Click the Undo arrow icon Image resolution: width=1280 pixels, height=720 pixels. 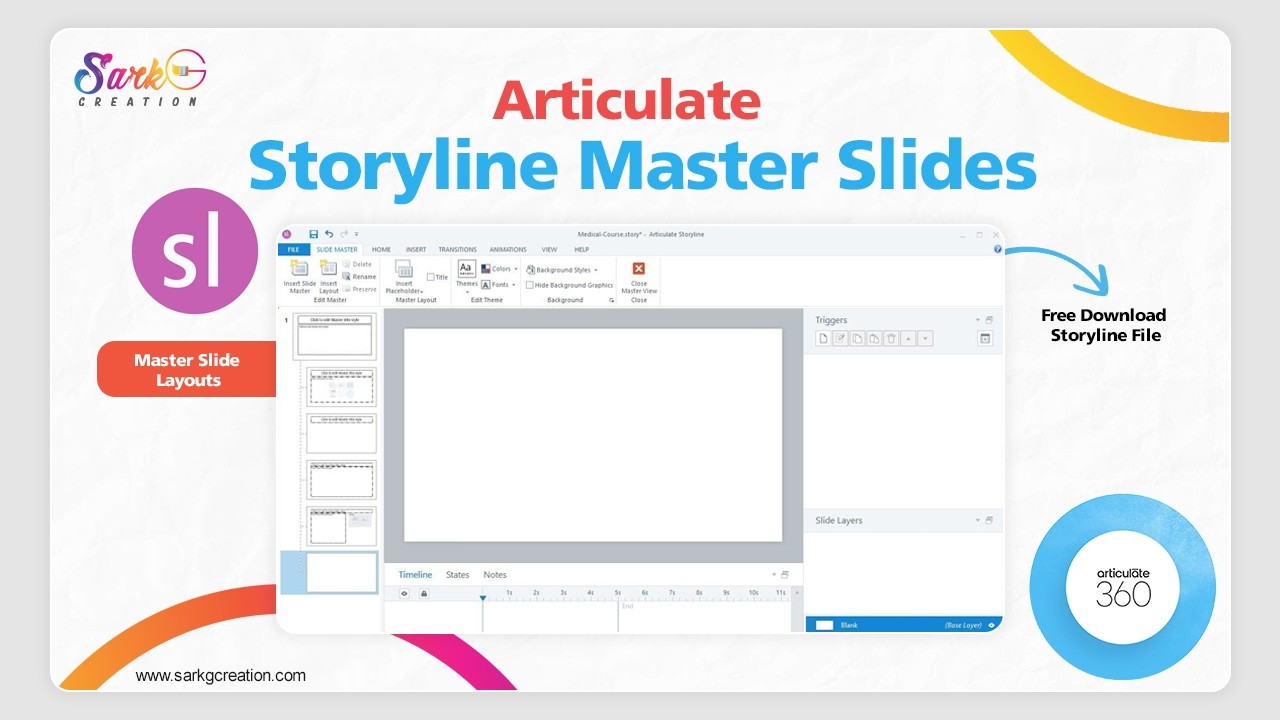pyautogui.click(x=329, y=234)
